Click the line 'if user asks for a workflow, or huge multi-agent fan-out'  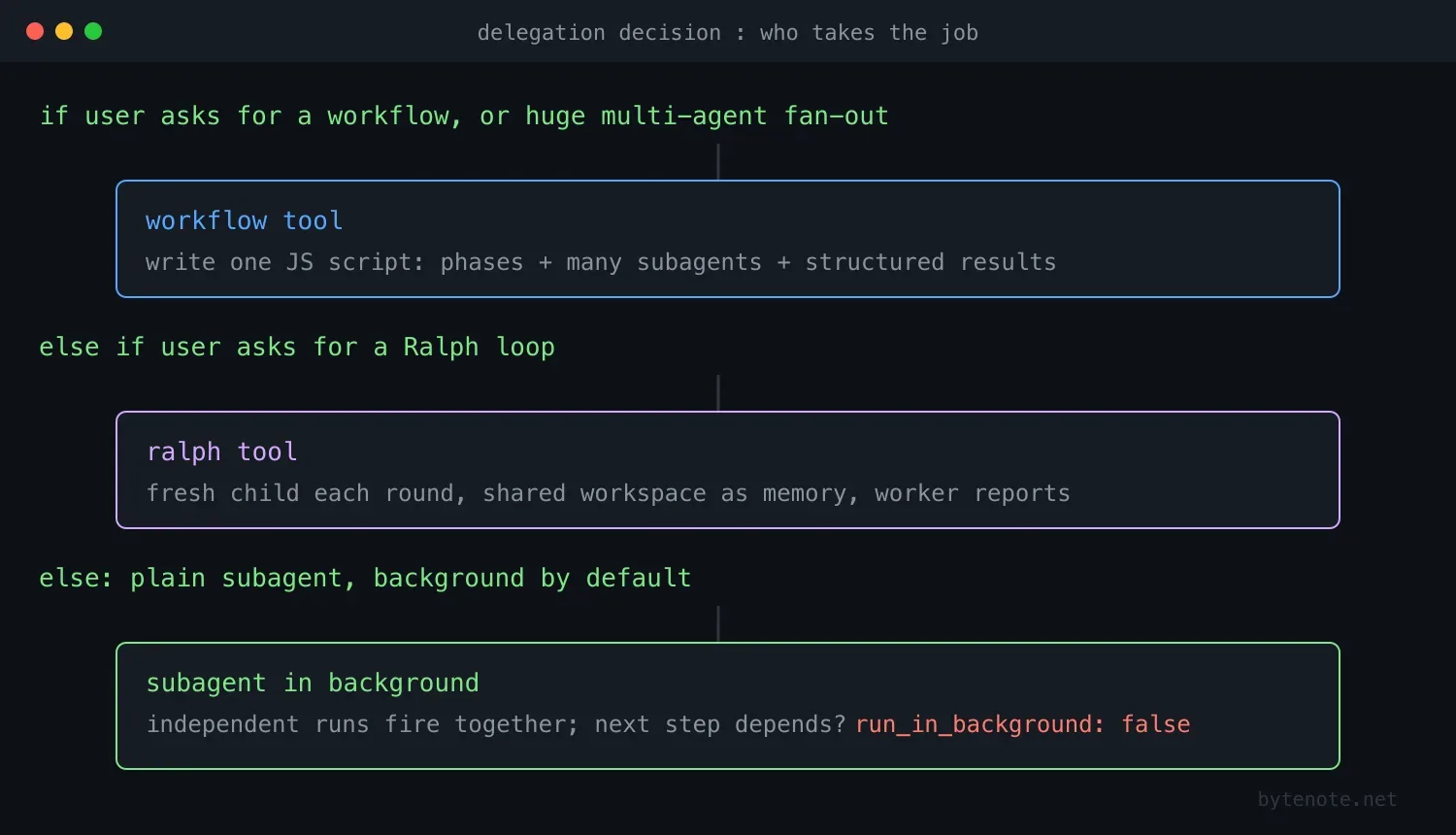tap(464, 117)
